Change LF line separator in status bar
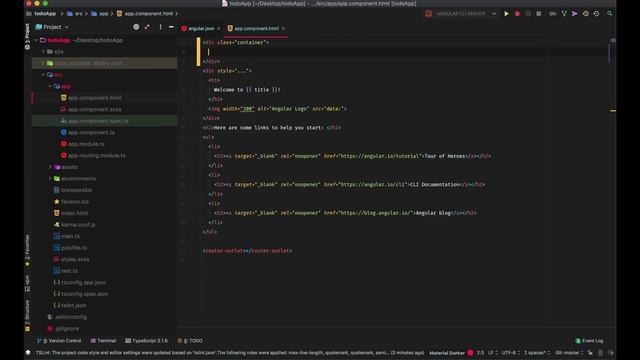Viewport: 640px width, 360px height. pos(493,353)
